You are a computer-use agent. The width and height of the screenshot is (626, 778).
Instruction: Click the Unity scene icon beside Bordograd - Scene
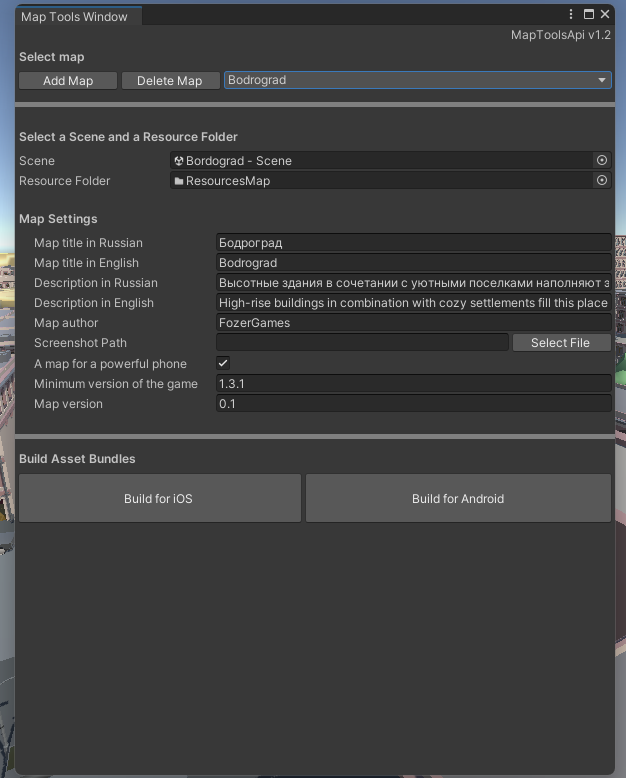pyautogui.click(x=179, y=161)
